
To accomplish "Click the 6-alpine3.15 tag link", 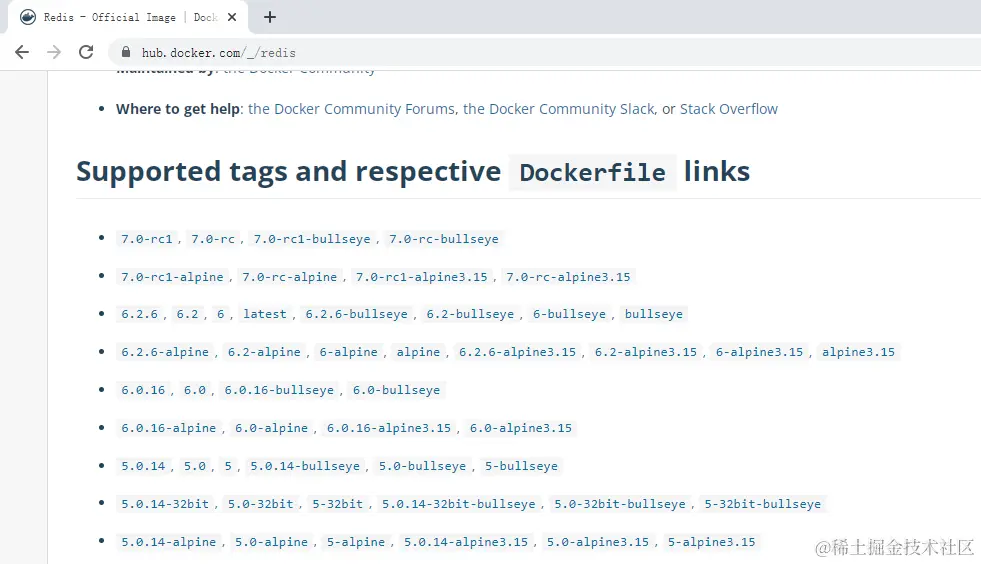I will pyautogui.click(x=759, y=352).
